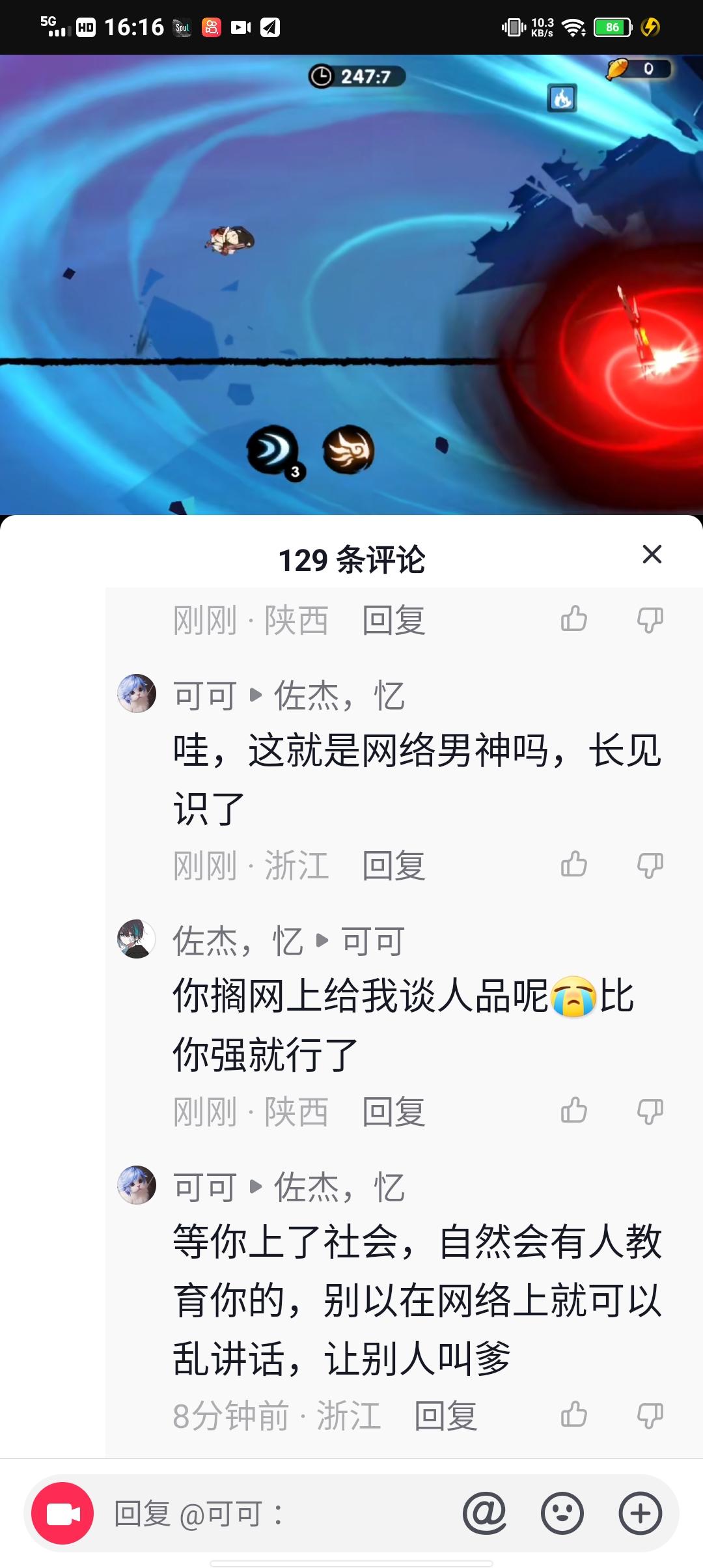Dislike the '哇，这就是网络男神吗' comment
The width and height of the screenshot is (703, 1568).
(x=650, y=866)
